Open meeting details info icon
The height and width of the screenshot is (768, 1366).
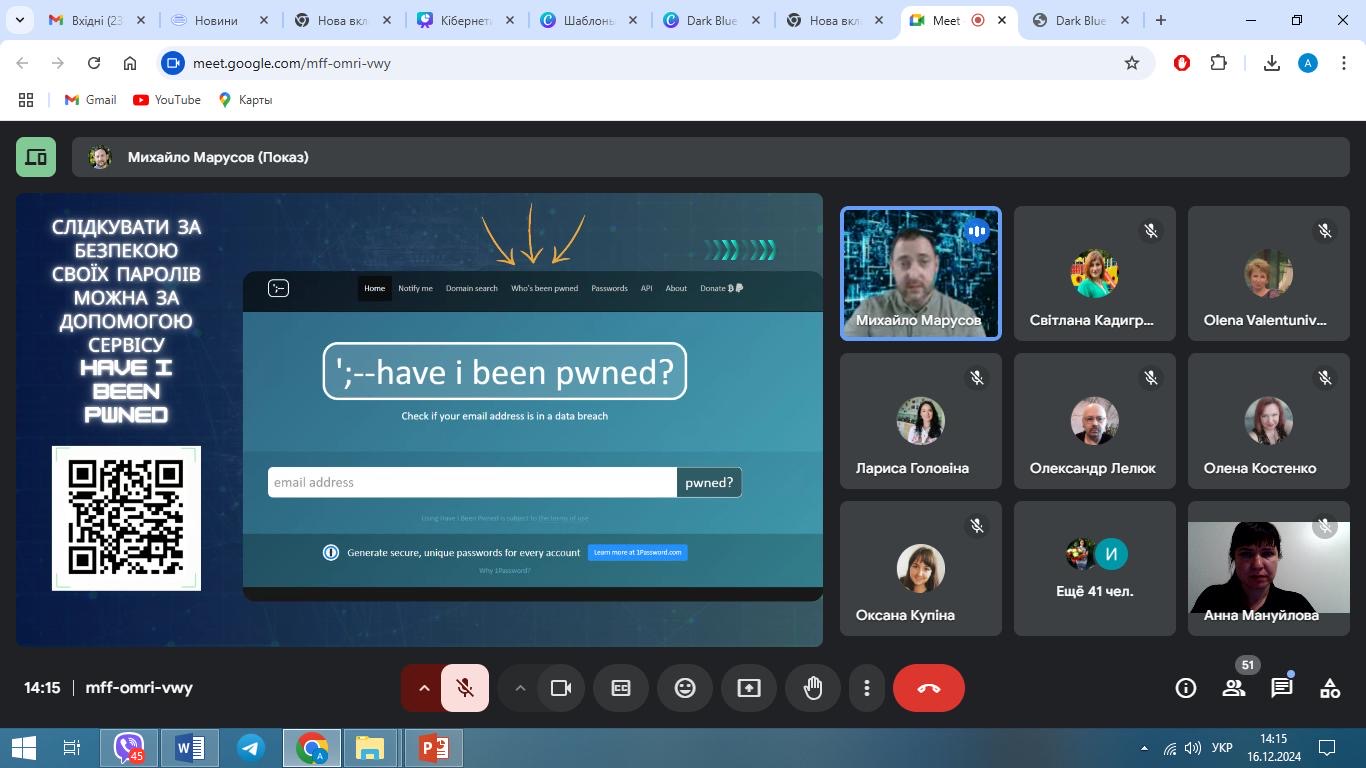point(1186,688)
